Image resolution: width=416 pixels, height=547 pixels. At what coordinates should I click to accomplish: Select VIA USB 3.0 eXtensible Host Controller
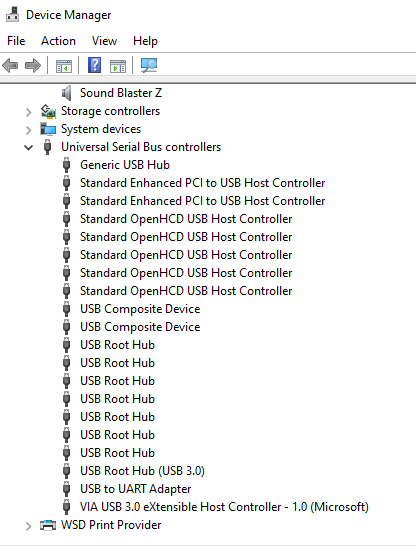coord(224,507)
